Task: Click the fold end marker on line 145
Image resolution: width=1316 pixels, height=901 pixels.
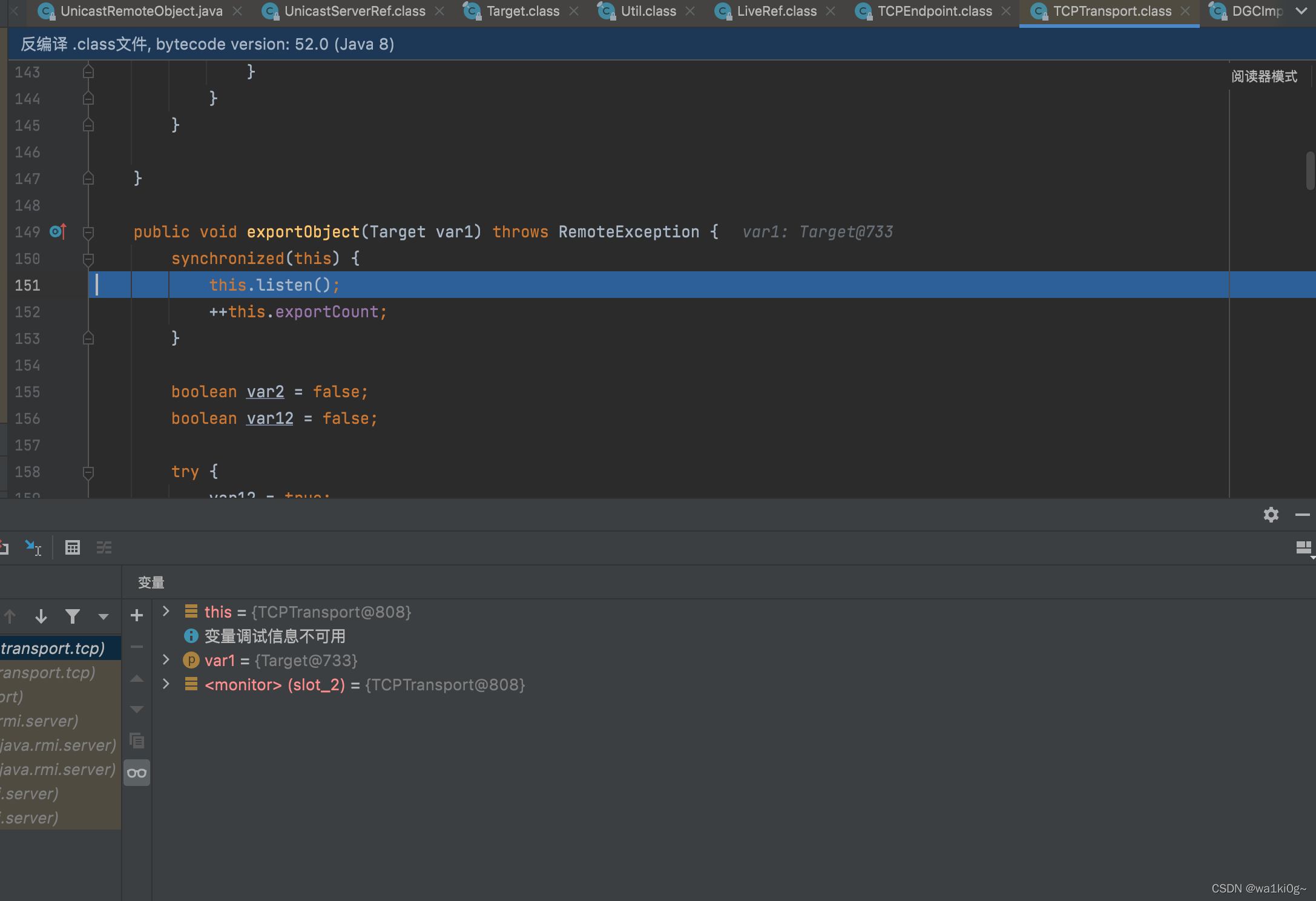Action: click(88, 125)
